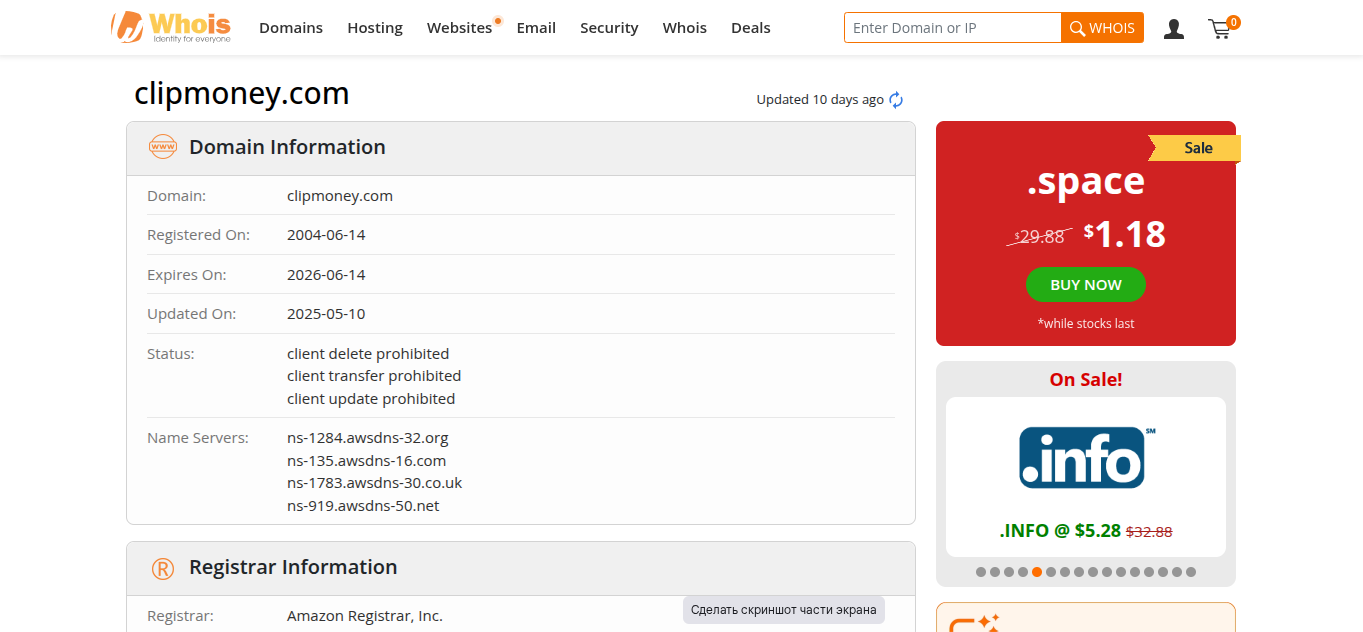Click the Registrar Information header
1363x632 pixels.
point(293,567)
